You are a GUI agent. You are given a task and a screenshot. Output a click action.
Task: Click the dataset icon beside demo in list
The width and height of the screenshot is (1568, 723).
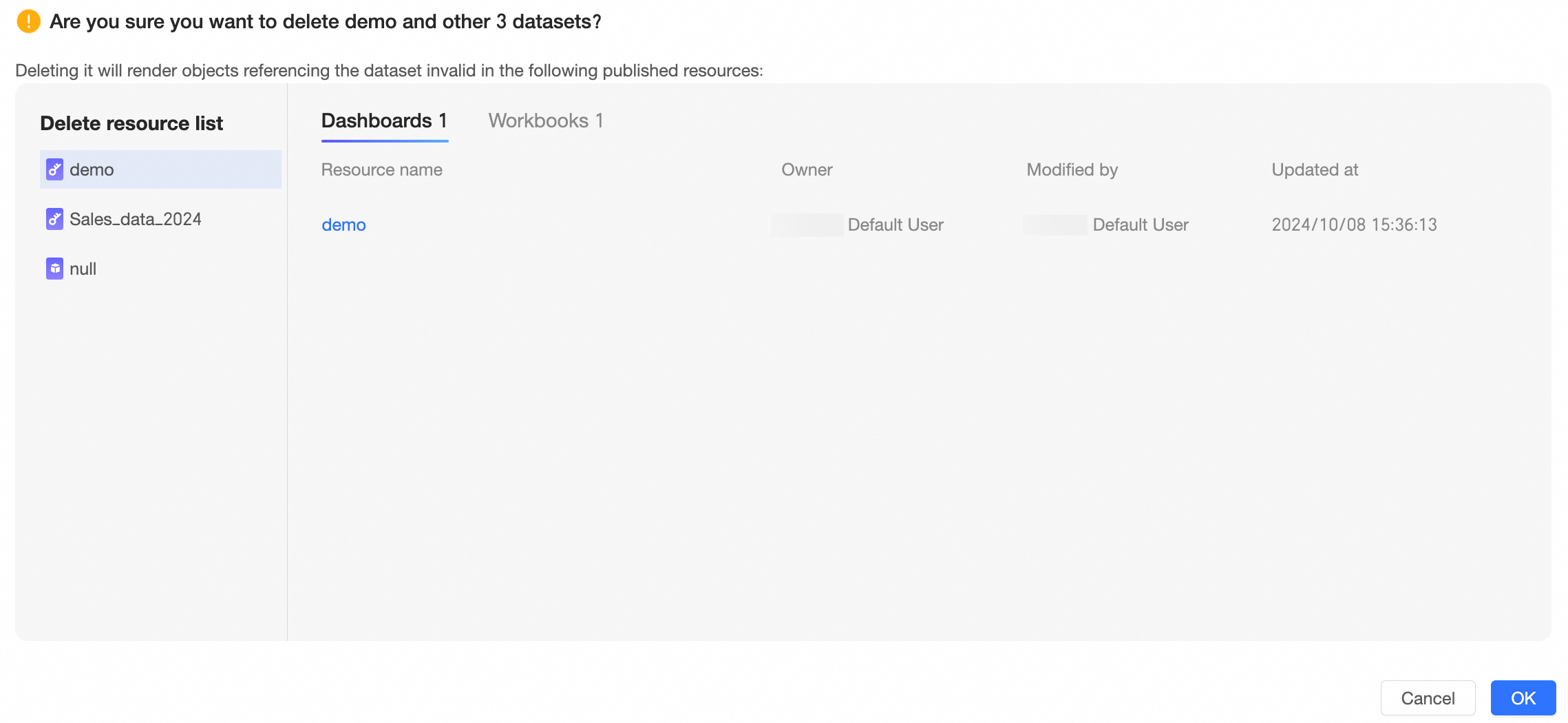click(54, 169)
